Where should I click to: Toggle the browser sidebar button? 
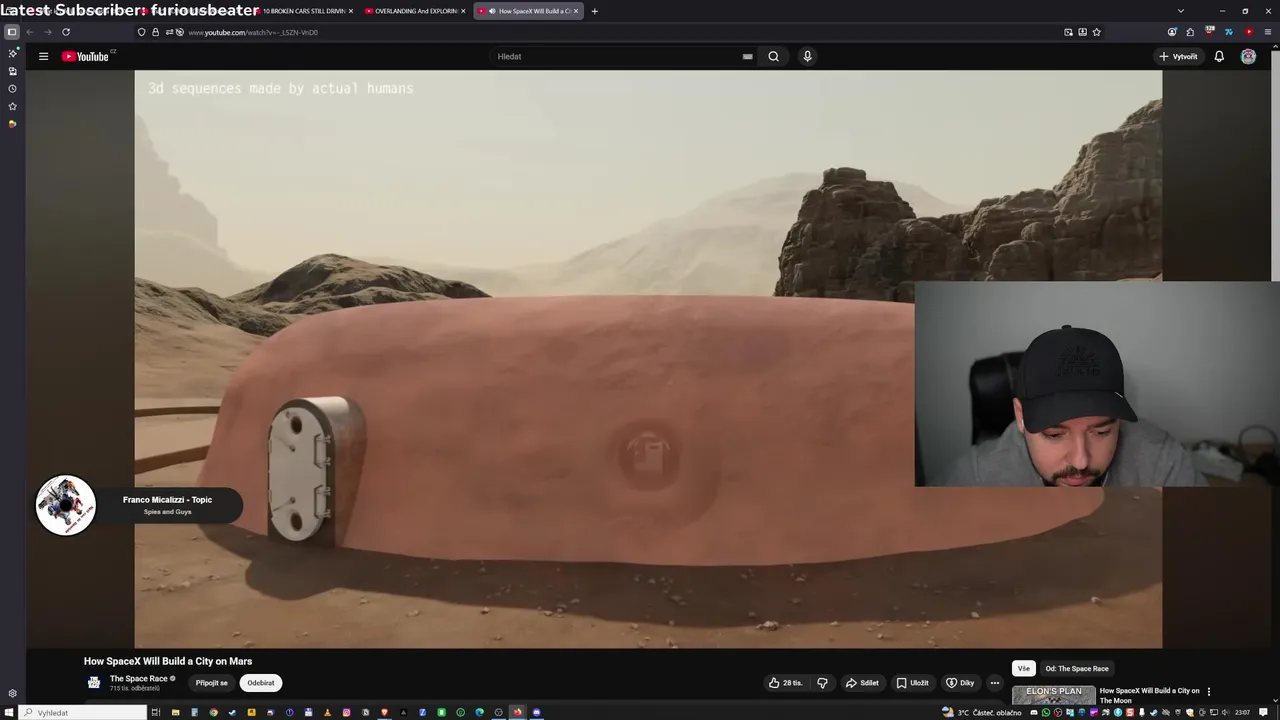coord(12,32)
